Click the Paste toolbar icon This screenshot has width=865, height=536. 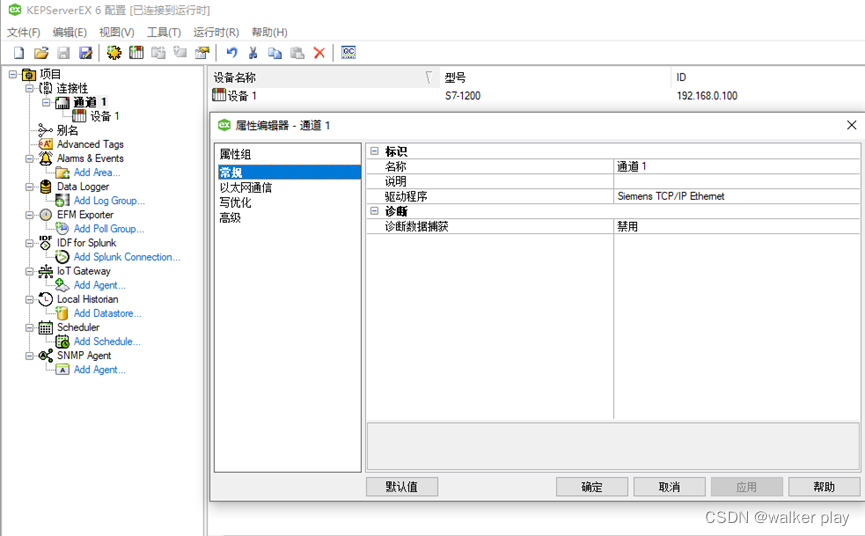[297, 53]
